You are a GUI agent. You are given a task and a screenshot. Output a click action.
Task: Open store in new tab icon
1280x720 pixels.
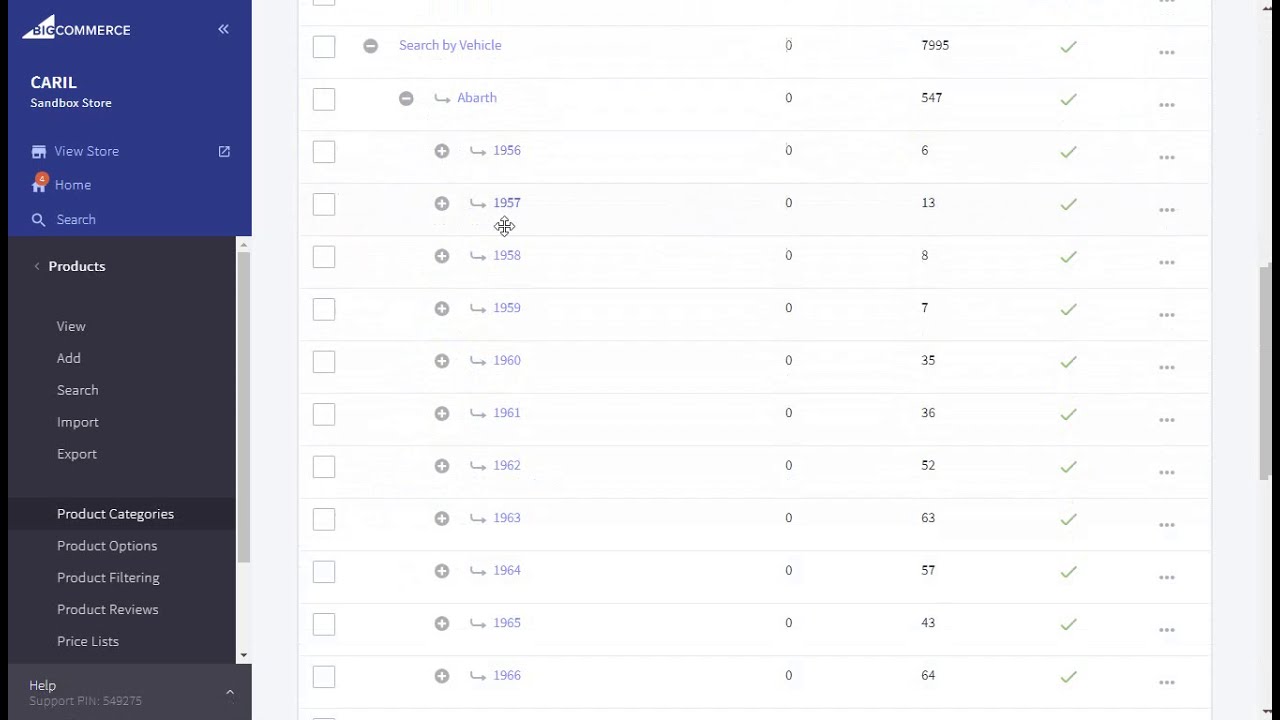click(224, 152)
